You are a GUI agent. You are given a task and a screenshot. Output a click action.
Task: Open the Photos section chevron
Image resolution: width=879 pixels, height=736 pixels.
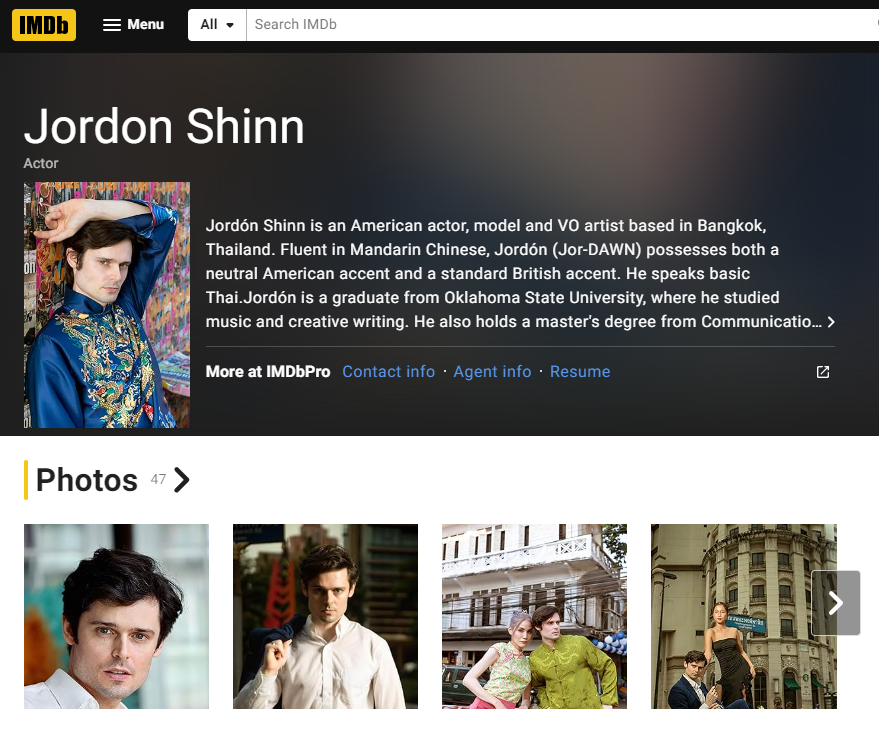pyautogui.click(x=182, y=480)
